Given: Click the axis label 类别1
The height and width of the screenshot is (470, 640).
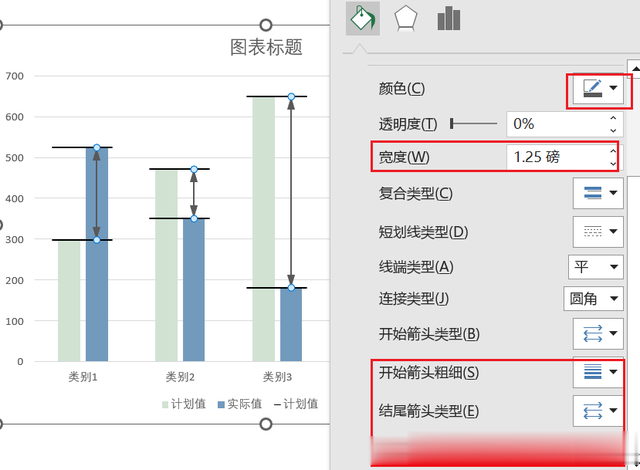Looking at the screenshot, I should tap(83, 377).
